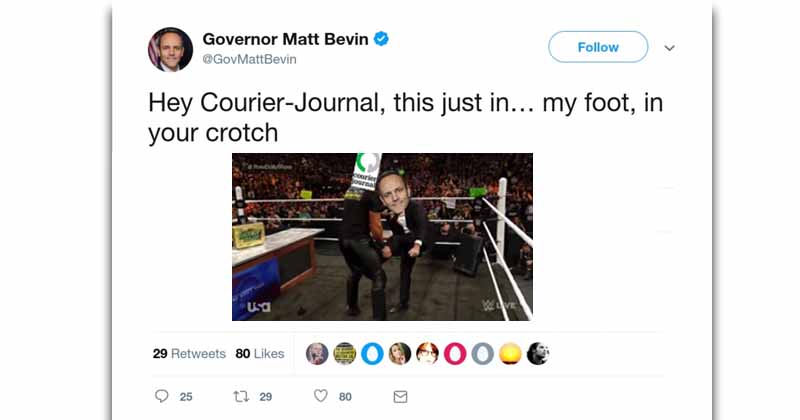Click the gray egg liker avatar
800x420 pixels.
tap(482, 354)
